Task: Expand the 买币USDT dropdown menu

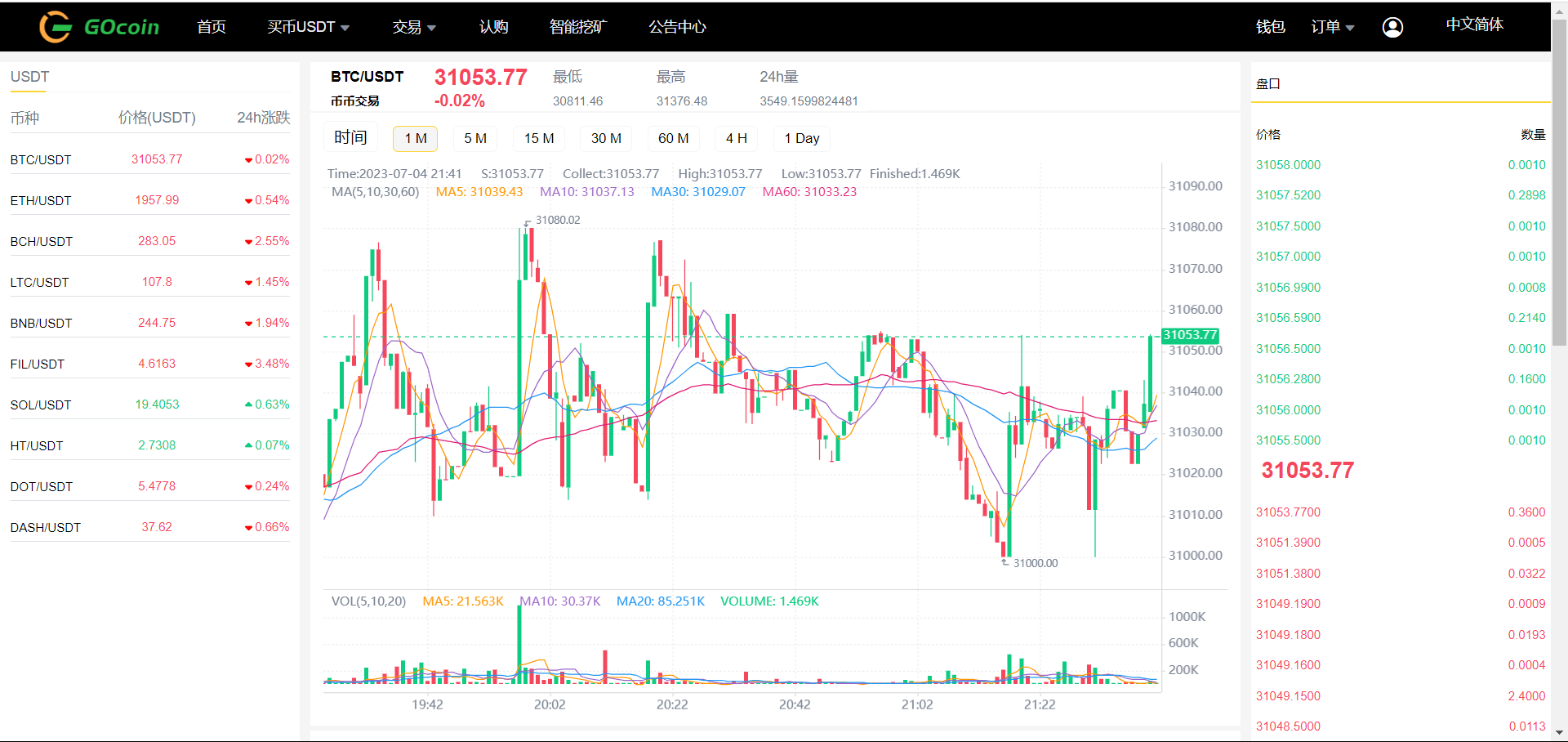Action: [308, 27]
